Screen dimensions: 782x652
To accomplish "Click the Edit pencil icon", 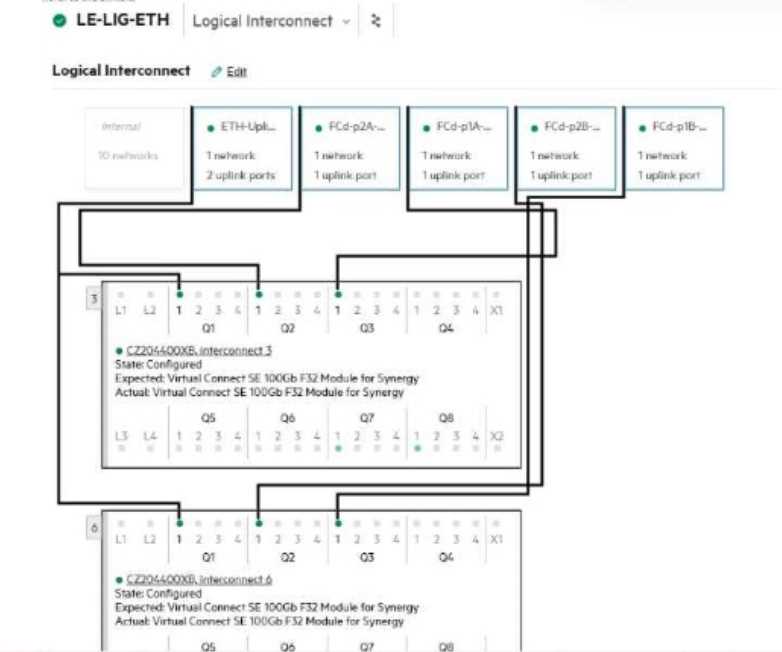I will (216, 72).
